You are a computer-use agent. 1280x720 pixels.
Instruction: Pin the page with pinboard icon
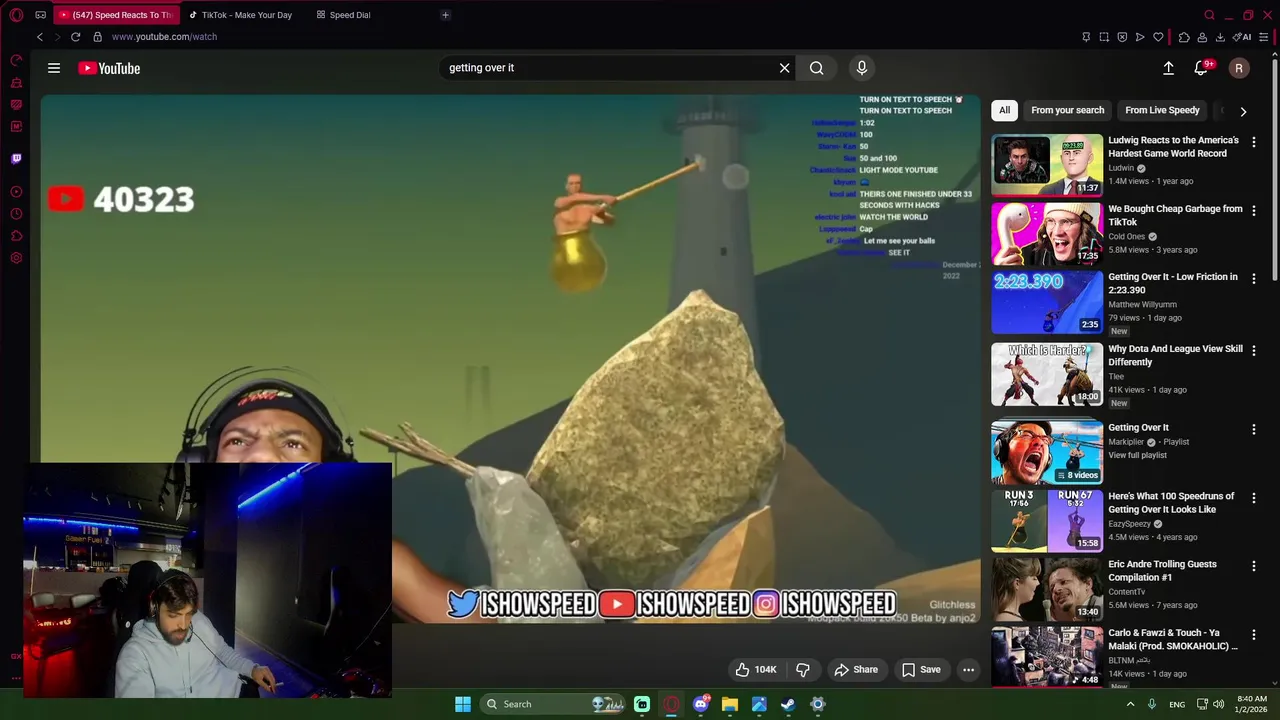point(1086,37)
